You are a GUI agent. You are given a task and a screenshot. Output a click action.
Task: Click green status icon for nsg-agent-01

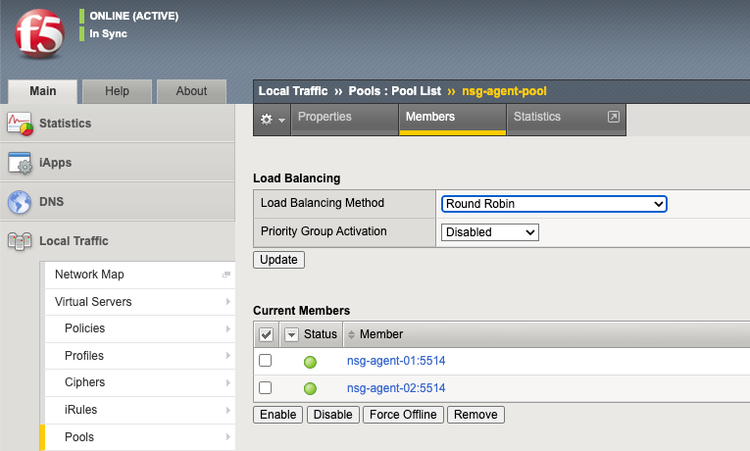click(x=310, y=361)
